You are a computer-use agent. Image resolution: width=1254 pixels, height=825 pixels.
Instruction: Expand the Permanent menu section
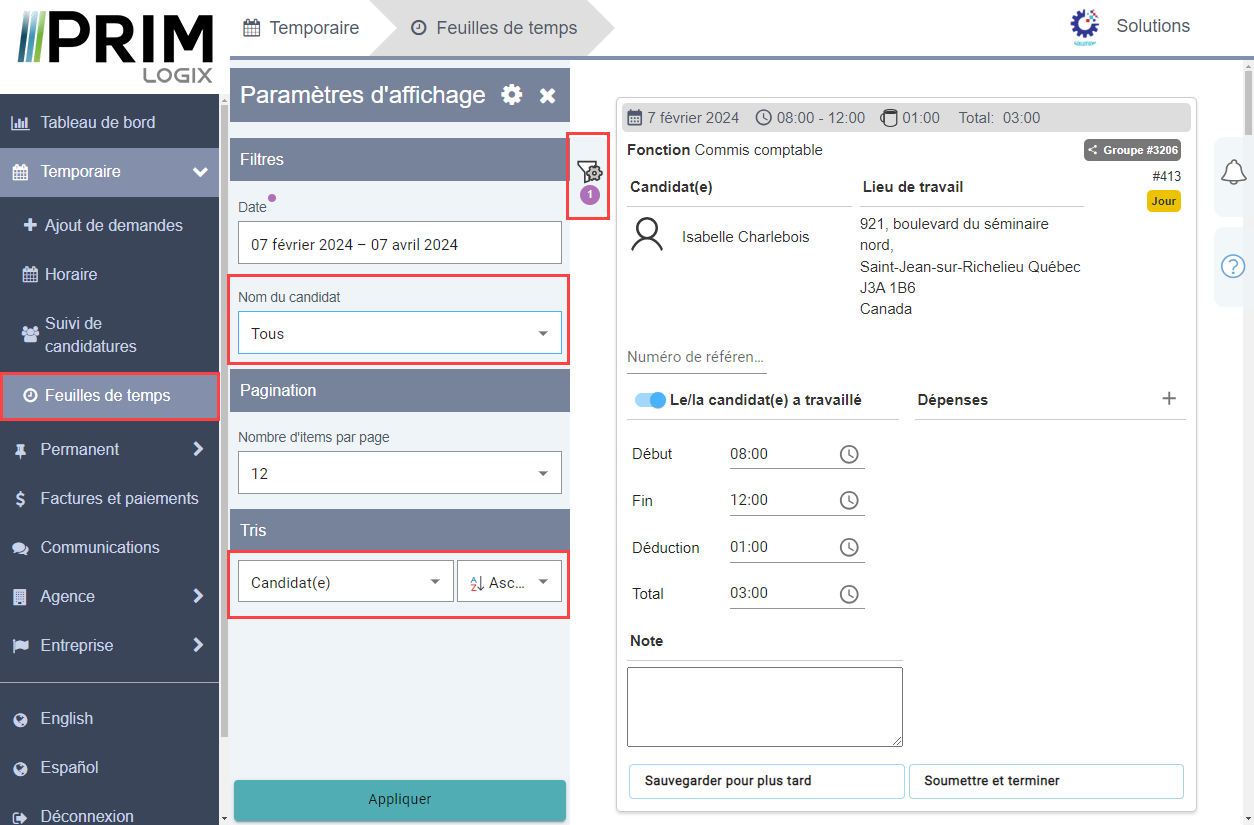[109, 450]
